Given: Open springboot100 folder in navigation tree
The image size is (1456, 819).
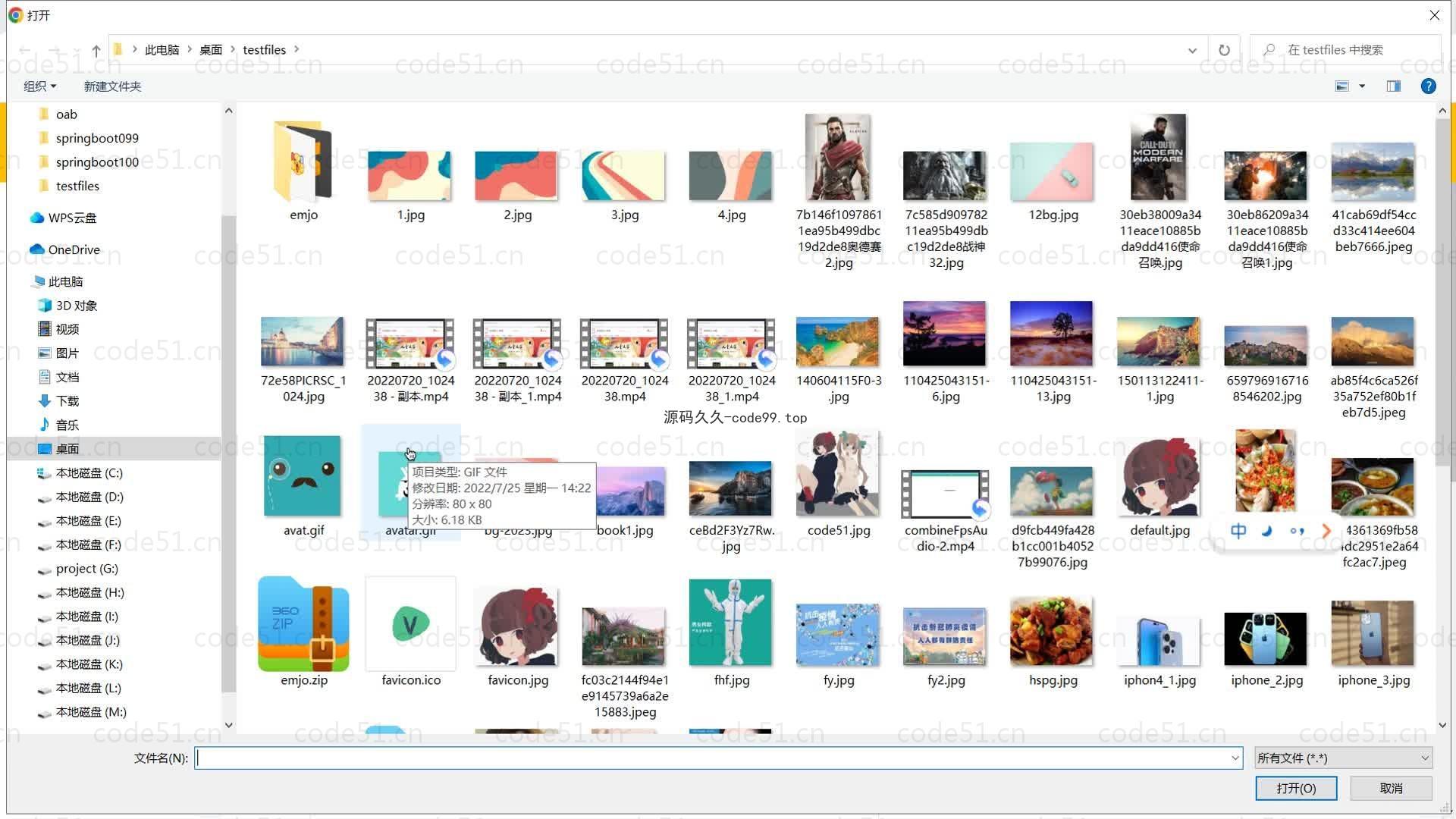Looking at the screenshot, I should (x=97, y=162).
